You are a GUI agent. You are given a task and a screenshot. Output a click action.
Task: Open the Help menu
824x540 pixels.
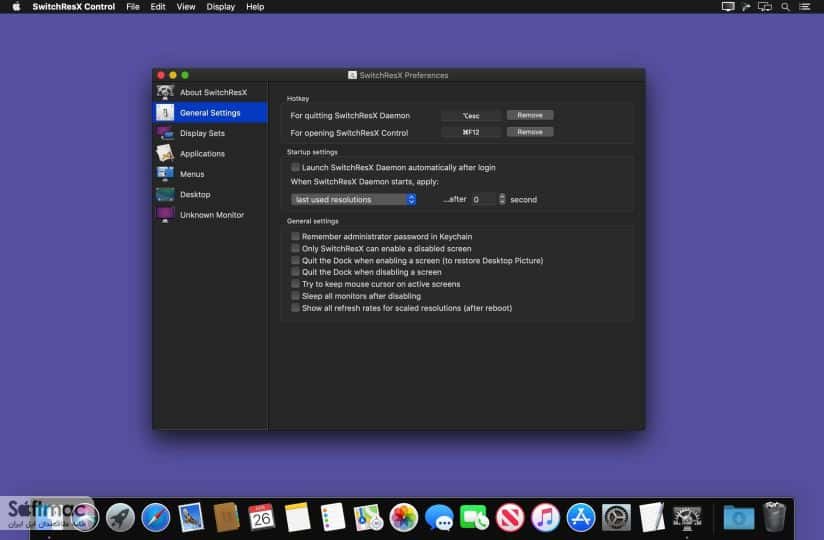coord(255,7)
